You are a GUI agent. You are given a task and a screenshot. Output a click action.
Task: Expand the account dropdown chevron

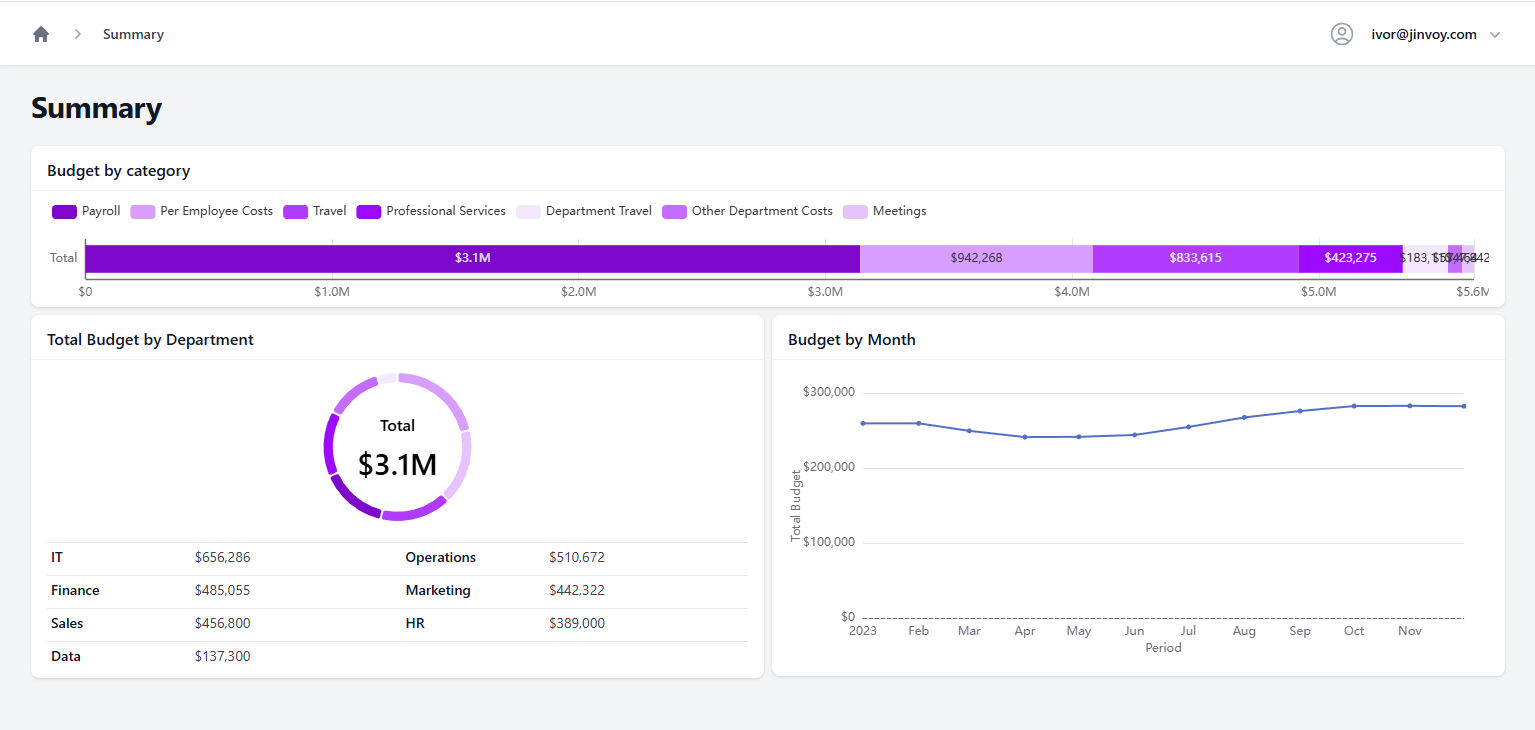pos(1495,35)
